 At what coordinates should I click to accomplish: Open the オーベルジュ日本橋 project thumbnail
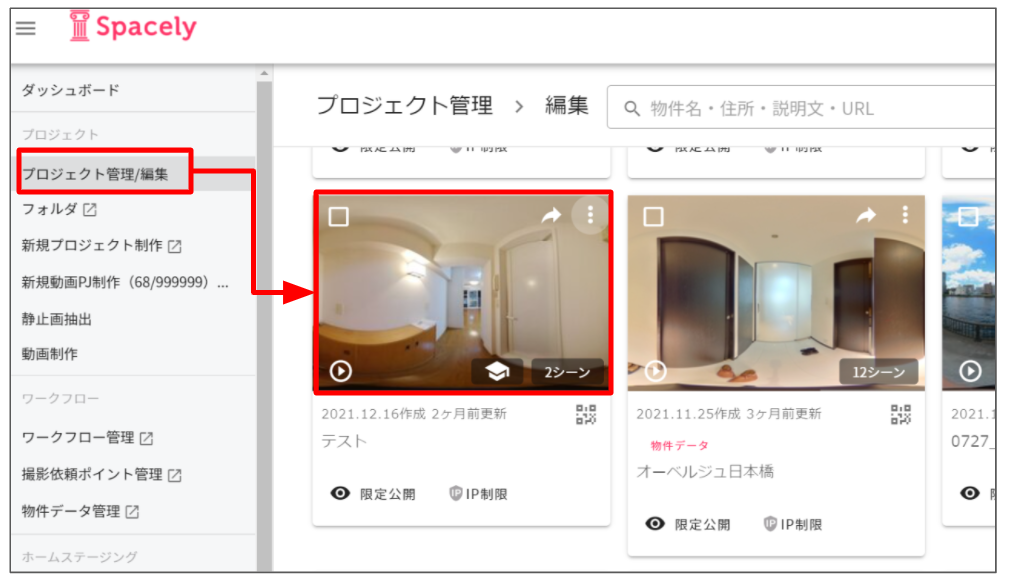[776, 293]
